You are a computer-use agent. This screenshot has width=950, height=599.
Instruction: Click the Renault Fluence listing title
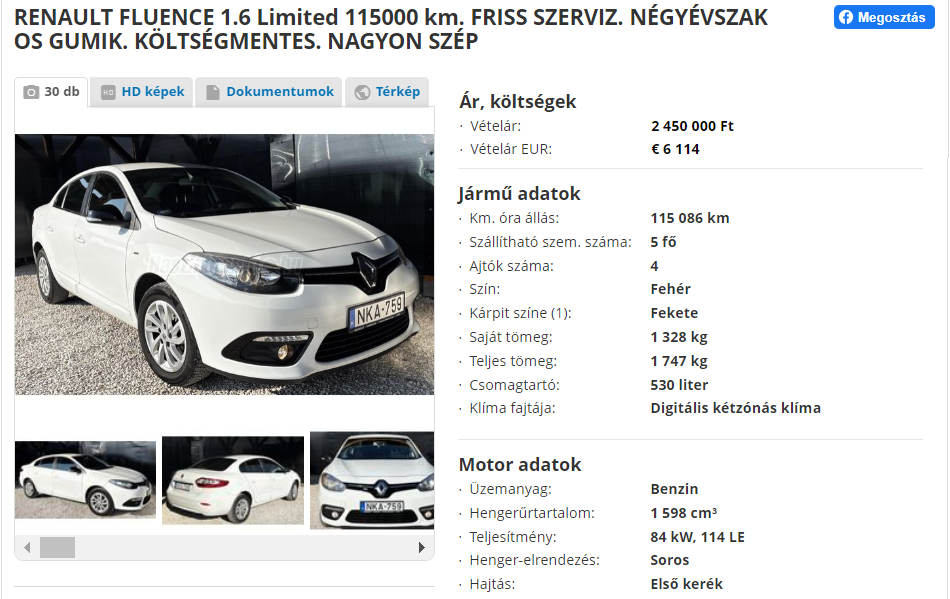tap(391, 29)
